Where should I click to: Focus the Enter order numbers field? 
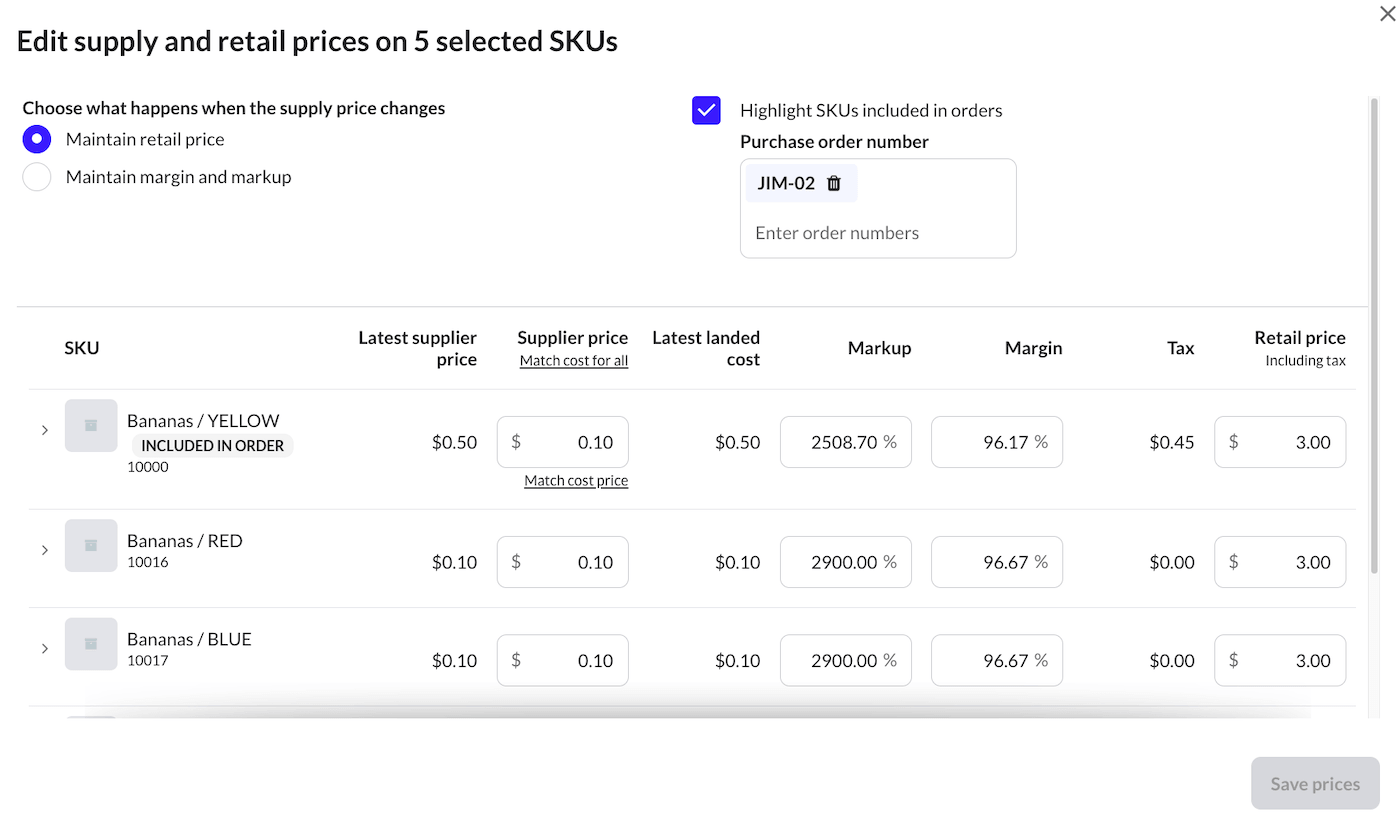pos(878,233)
